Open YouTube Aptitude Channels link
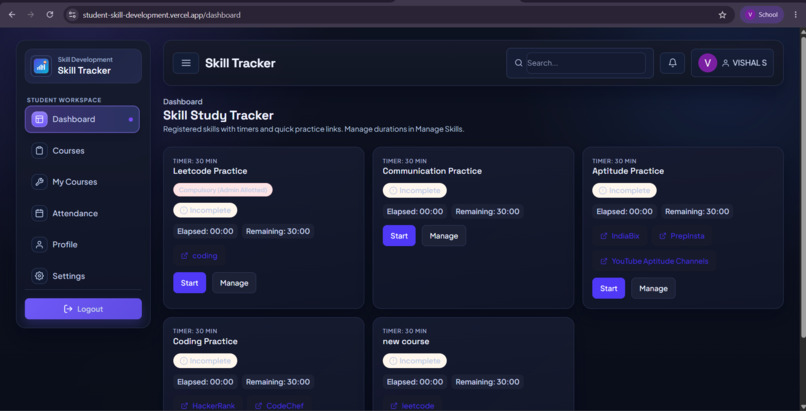The image size is (806, 411). (x=654, y=261)
